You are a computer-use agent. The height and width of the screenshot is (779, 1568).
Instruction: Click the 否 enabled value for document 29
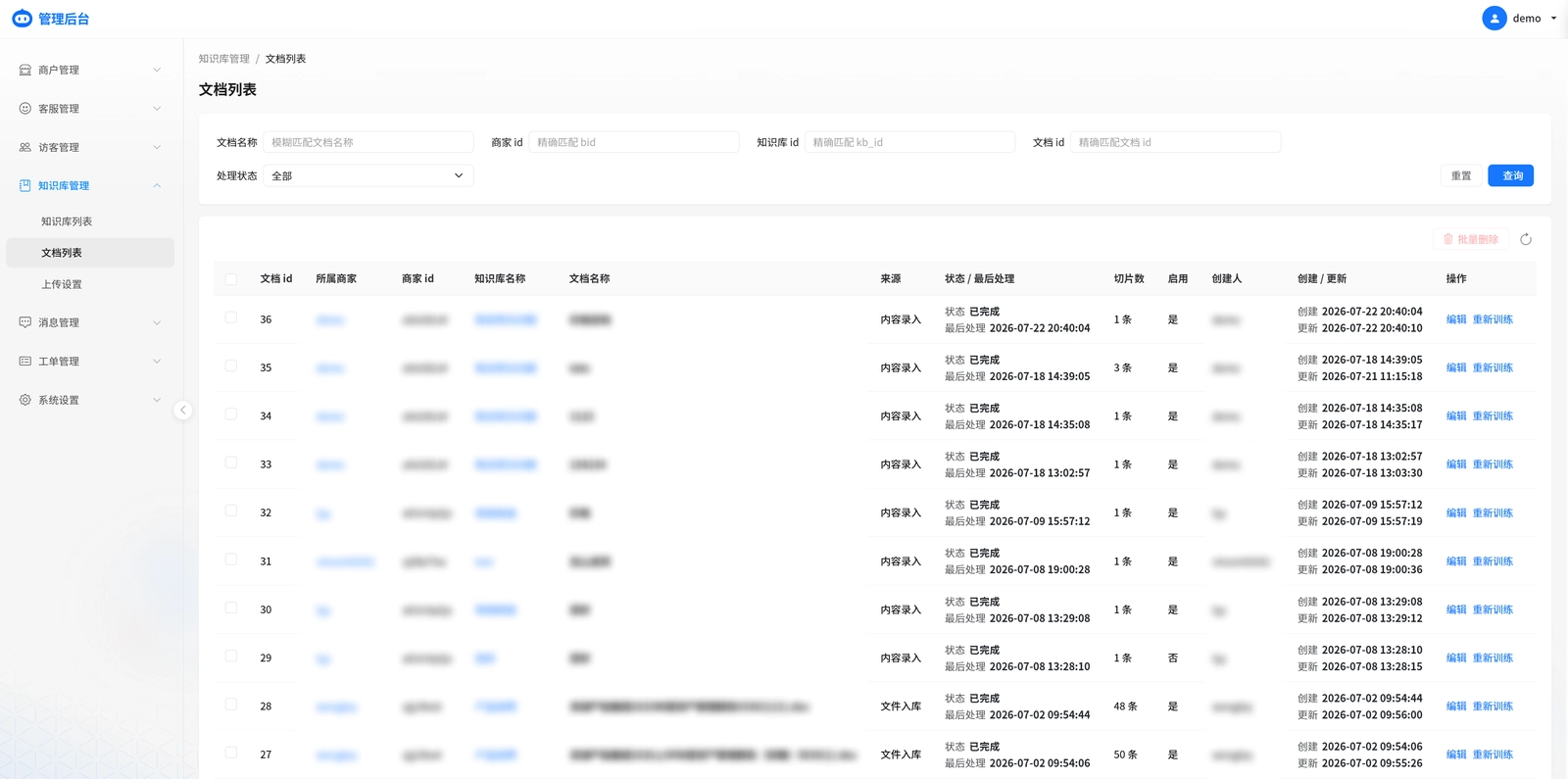click(x=1173, y=658)
